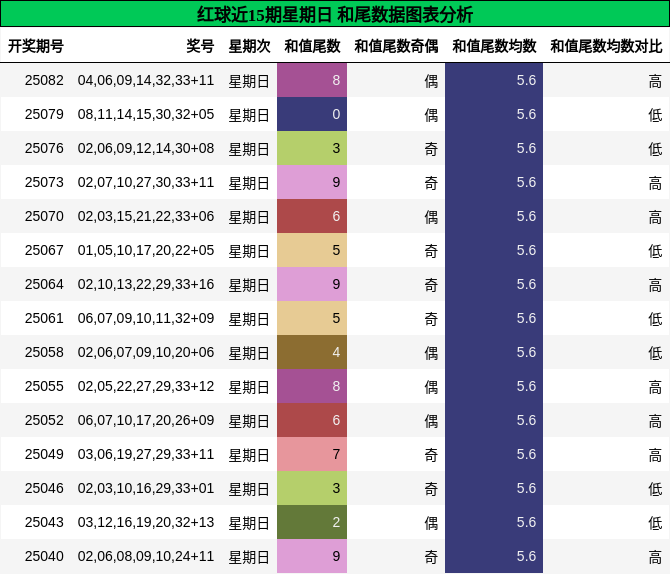Click 星期日 in row 25073

pos(249,183)
